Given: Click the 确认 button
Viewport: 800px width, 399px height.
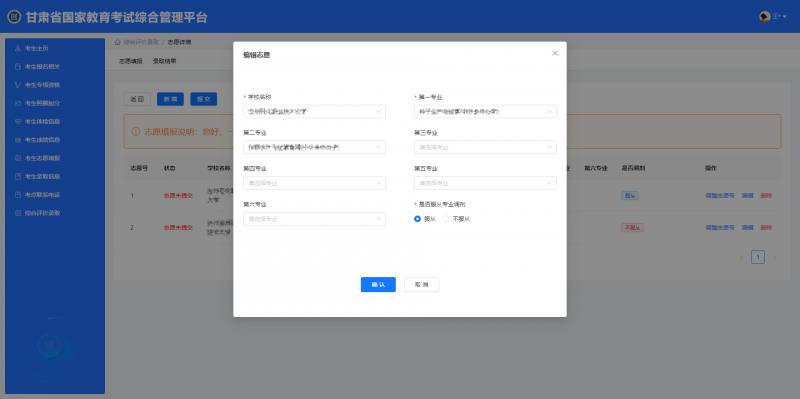Looking at the screenshot, I should click(x=378, y=285).
